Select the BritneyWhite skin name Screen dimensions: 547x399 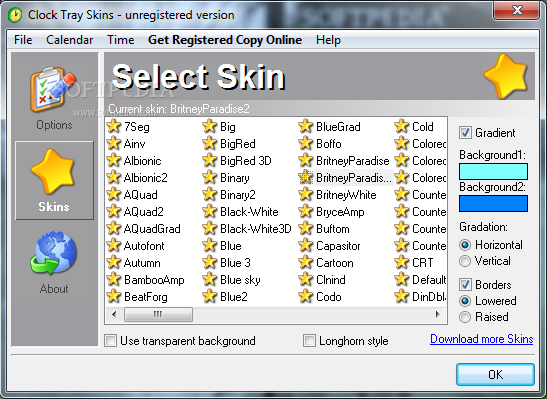coord(346,195)
